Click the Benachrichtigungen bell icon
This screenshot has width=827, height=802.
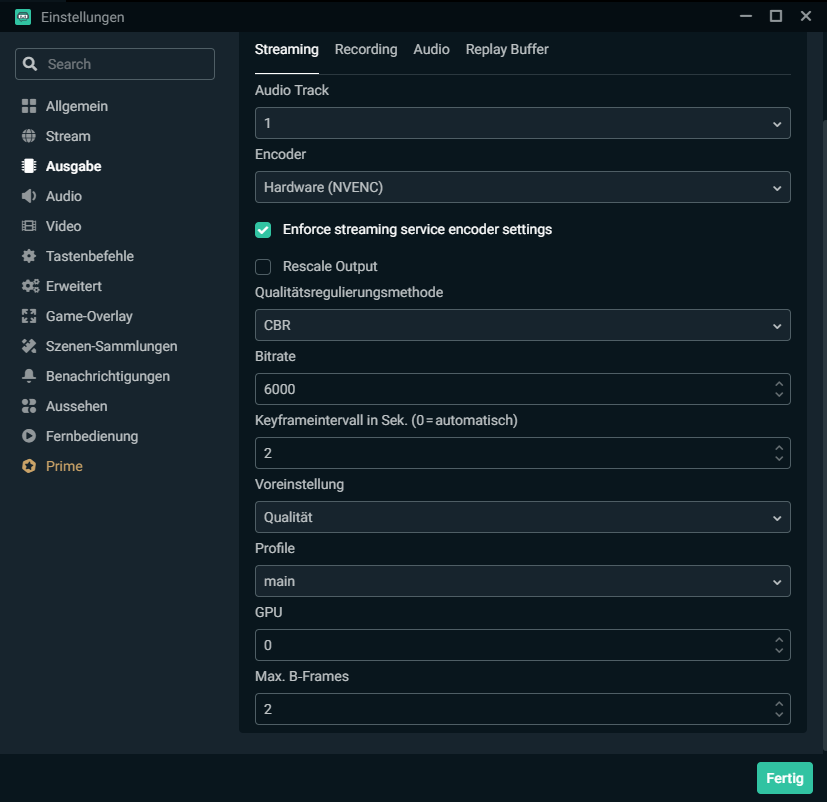pos(29,376)
